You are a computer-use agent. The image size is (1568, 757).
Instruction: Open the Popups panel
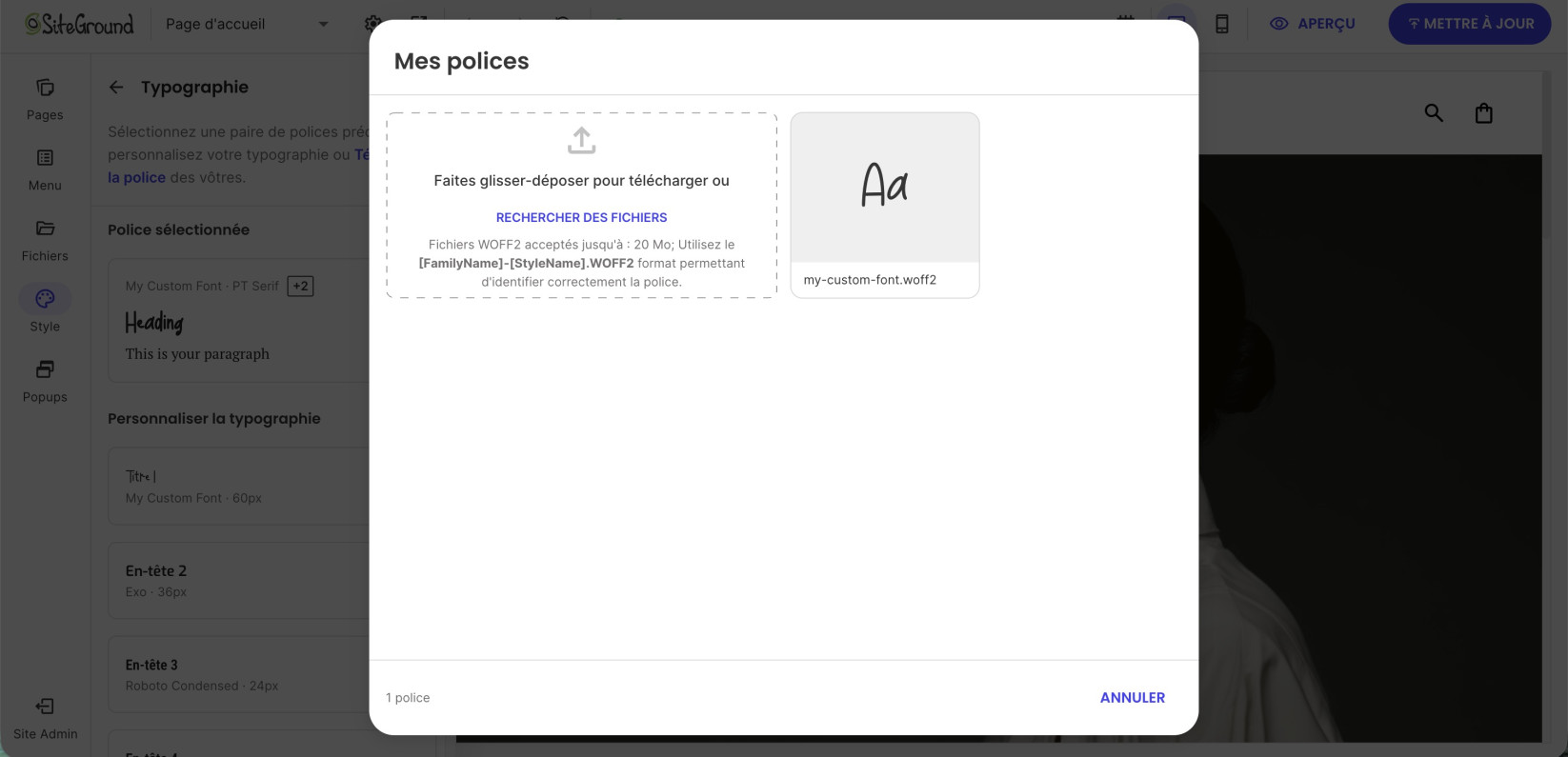(x=45, y=382)
